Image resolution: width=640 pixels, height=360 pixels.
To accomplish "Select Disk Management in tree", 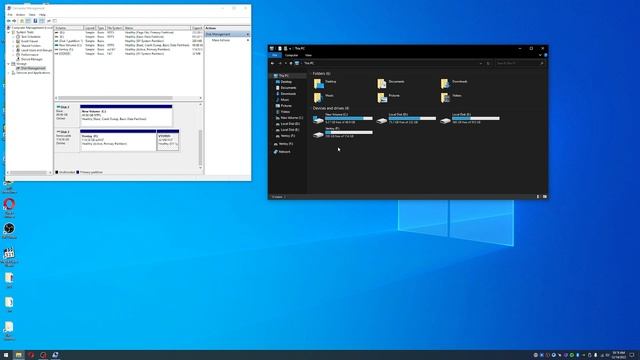I will 31,68.
